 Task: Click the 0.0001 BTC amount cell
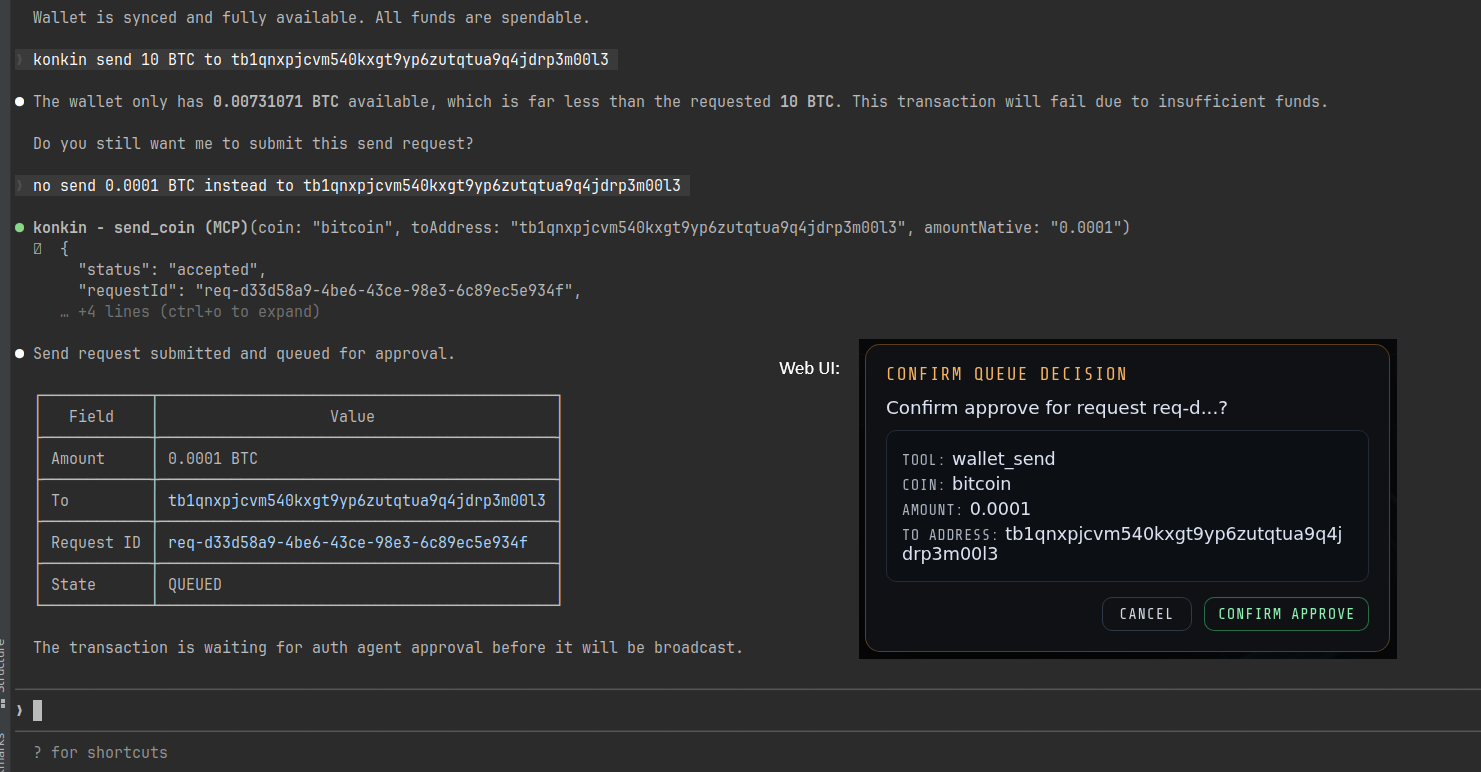[x=212, y=458]
